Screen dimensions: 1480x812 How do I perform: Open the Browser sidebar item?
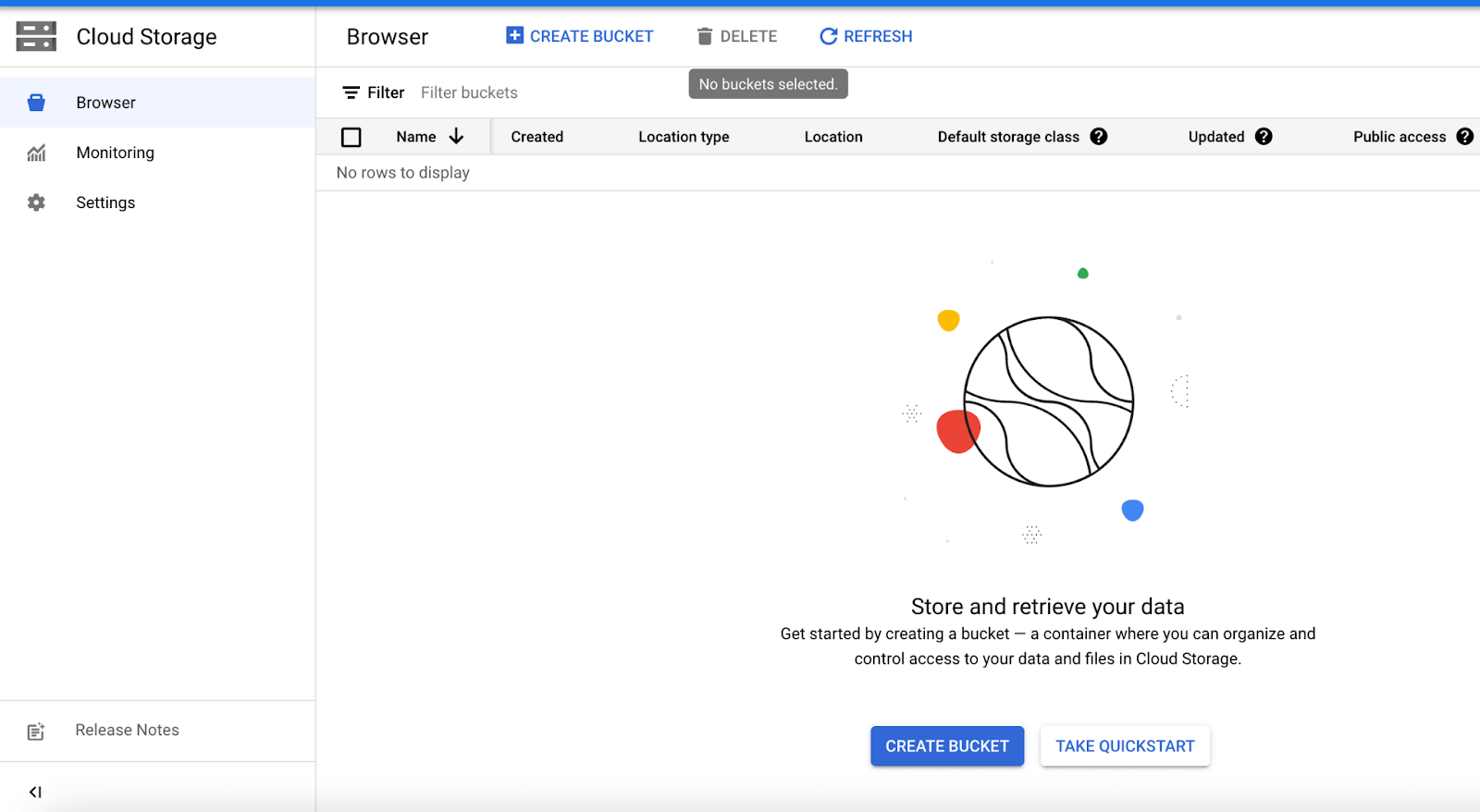click(x=157, y=103)
